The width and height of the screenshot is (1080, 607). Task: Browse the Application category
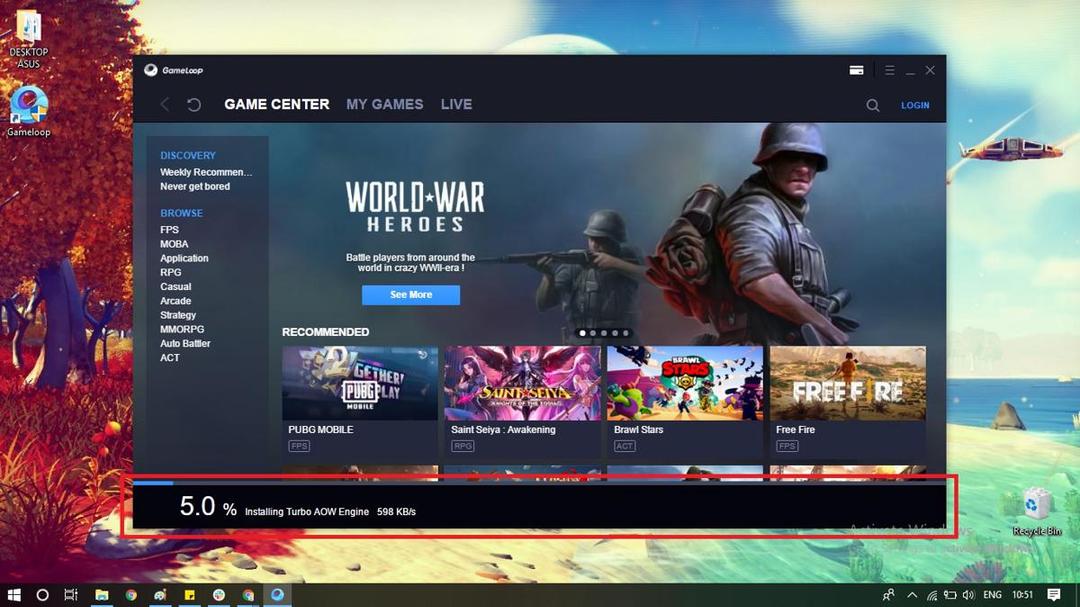[184, 258]
